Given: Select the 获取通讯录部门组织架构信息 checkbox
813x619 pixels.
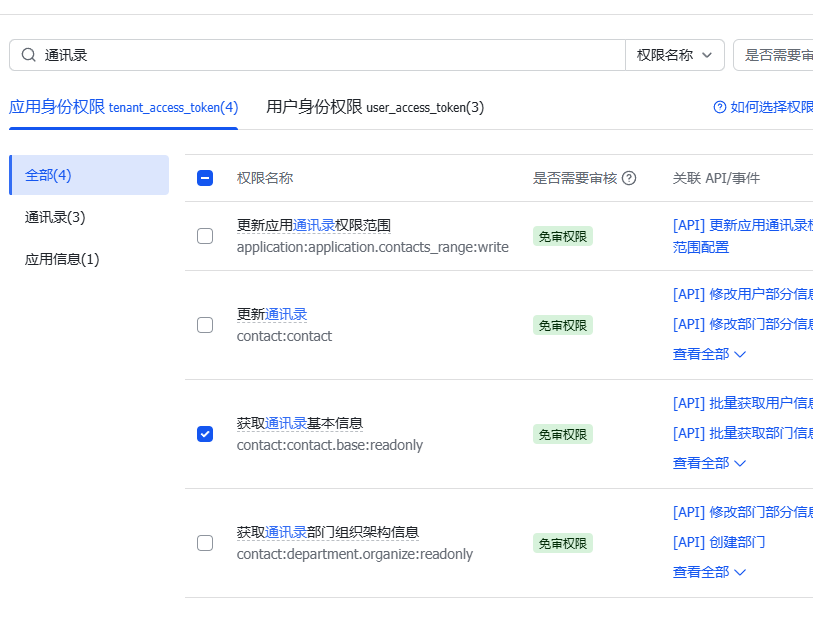Looking at the screenshot, I should [x=205, y=543].
